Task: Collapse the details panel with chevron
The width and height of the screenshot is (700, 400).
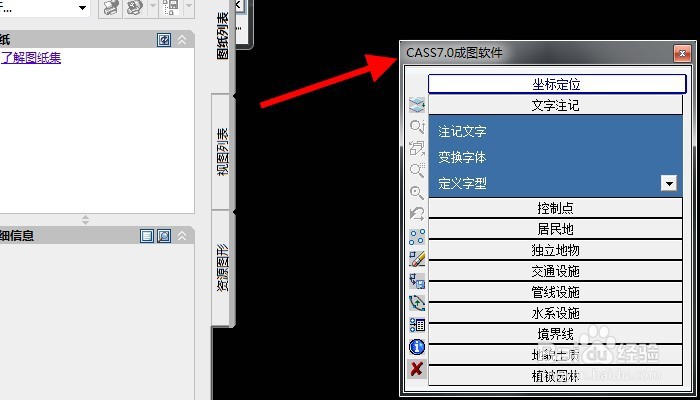Action: pos(182,236)
